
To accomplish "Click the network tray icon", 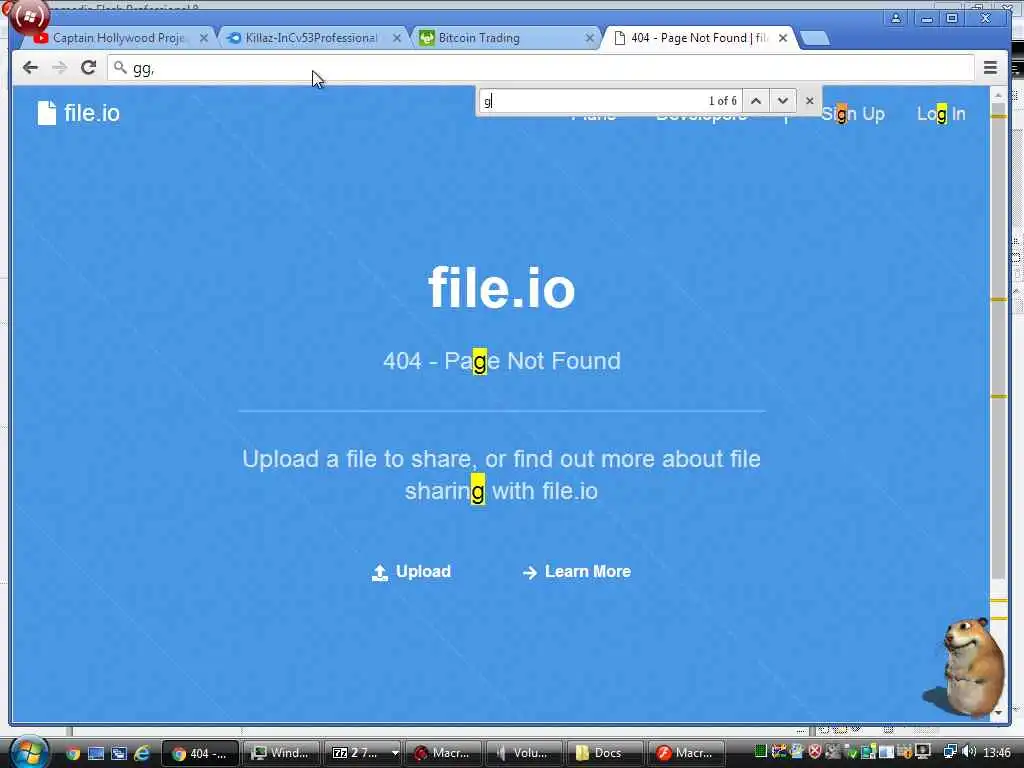I will pos(950,752).
